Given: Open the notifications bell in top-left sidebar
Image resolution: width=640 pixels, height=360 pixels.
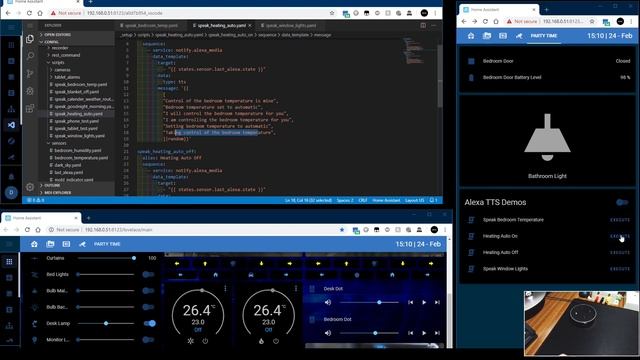Looking at the screenshot, I should (x=11, y=177).
